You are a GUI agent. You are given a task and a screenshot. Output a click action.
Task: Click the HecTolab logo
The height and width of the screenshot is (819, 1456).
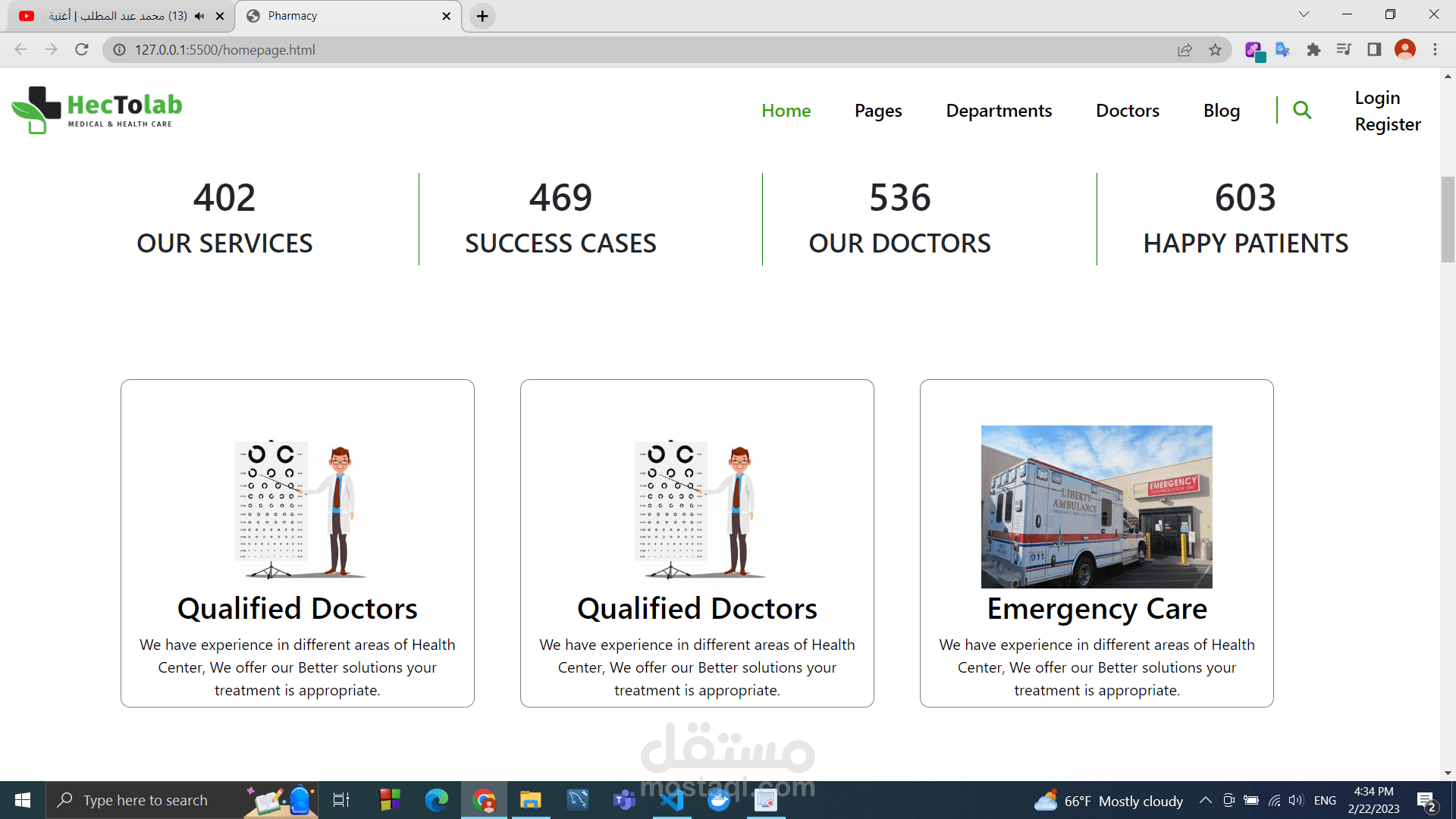(x=97, y=111)
